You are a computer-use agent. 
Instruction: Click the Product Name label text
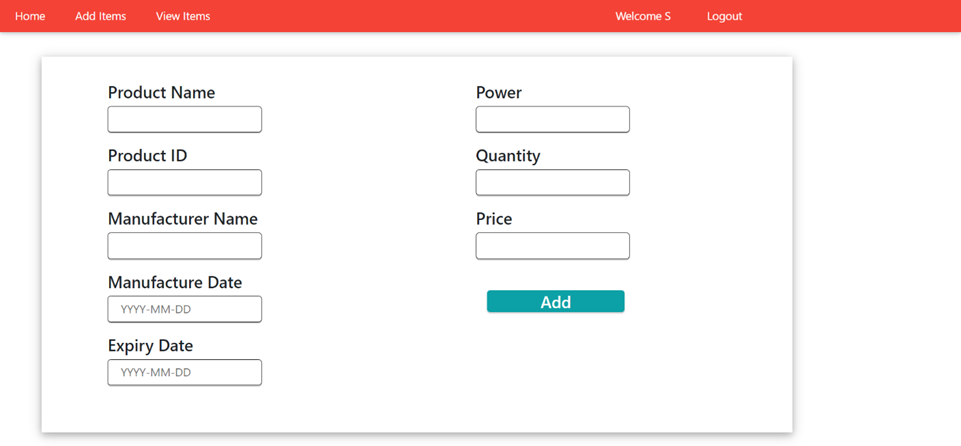point(161,93)
